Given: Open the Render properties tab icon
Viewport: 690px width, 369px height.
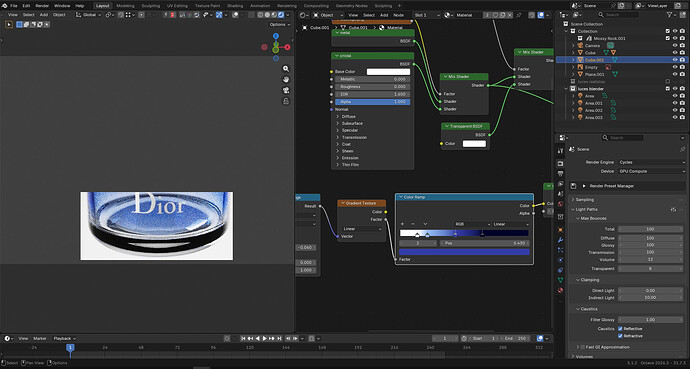Looking at the screenshot, I should tap(560, 164).
